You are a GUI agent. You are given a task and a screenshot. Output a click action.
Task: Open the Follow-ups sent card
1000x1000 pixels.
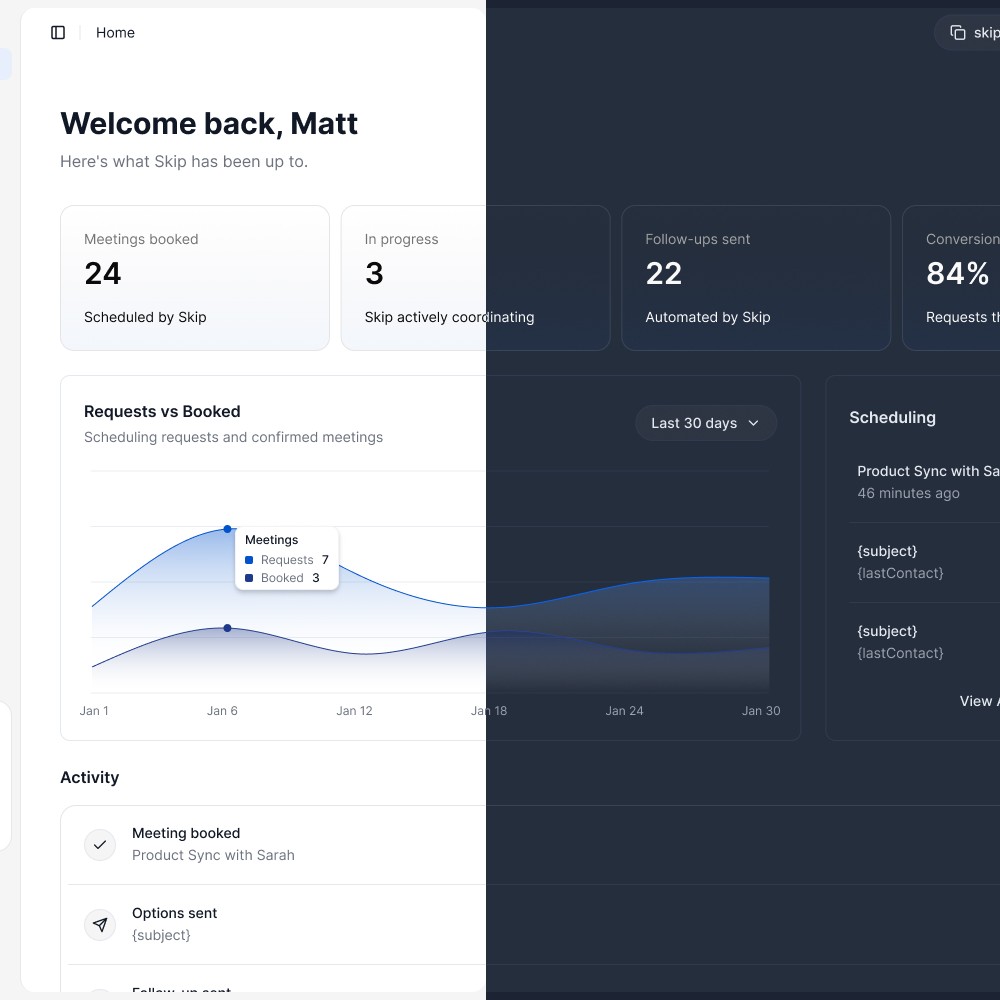[x=756, y=278]
